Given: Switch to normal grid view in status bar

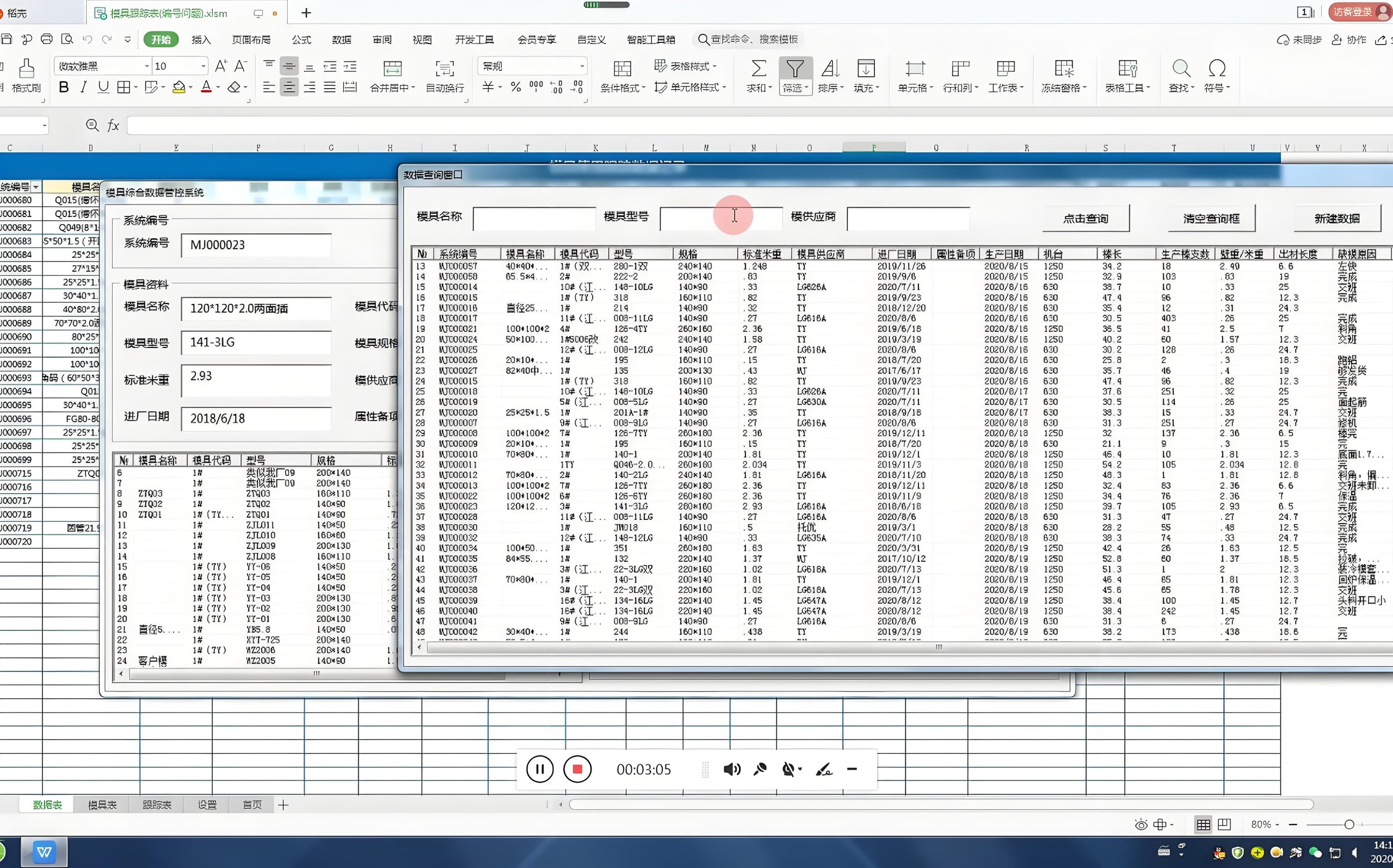Looking at the screenshot, I should (1203, 824).
